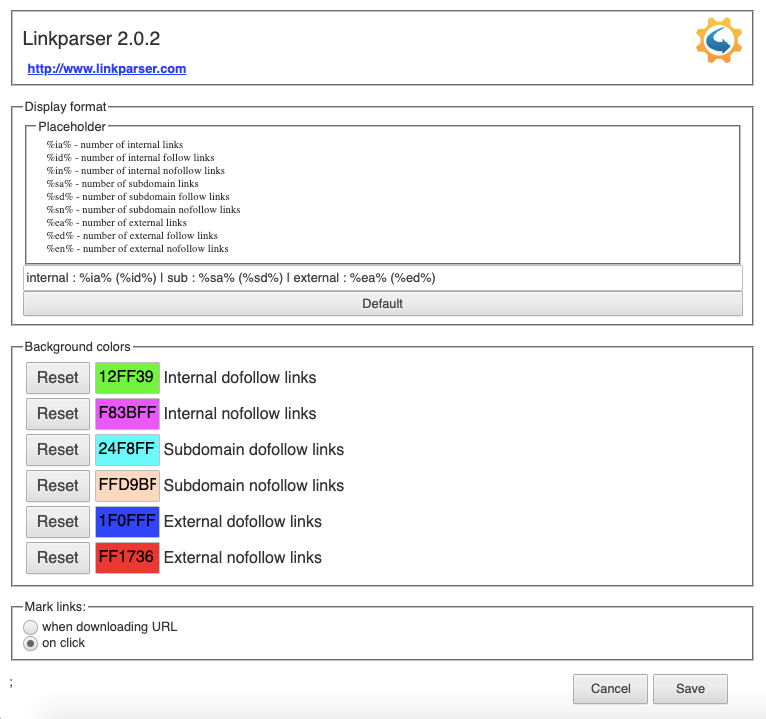Viewport: 766px width, 719px height.
Task: Reset the External nofollow links color
Action: tap(58, 558)
